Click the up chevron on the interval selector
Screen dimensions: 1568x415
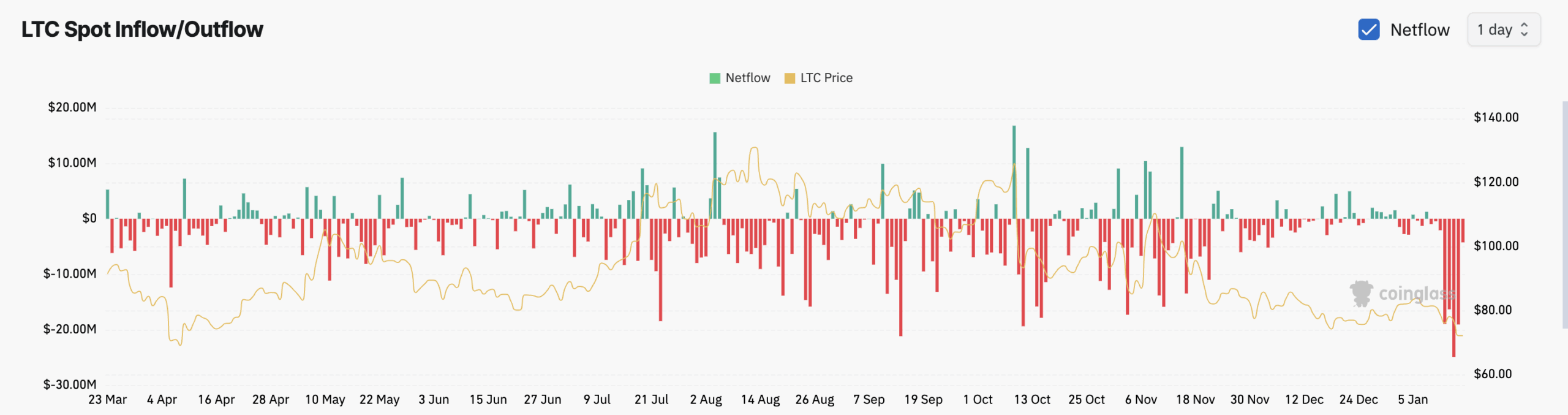(x=1525, y=25)
